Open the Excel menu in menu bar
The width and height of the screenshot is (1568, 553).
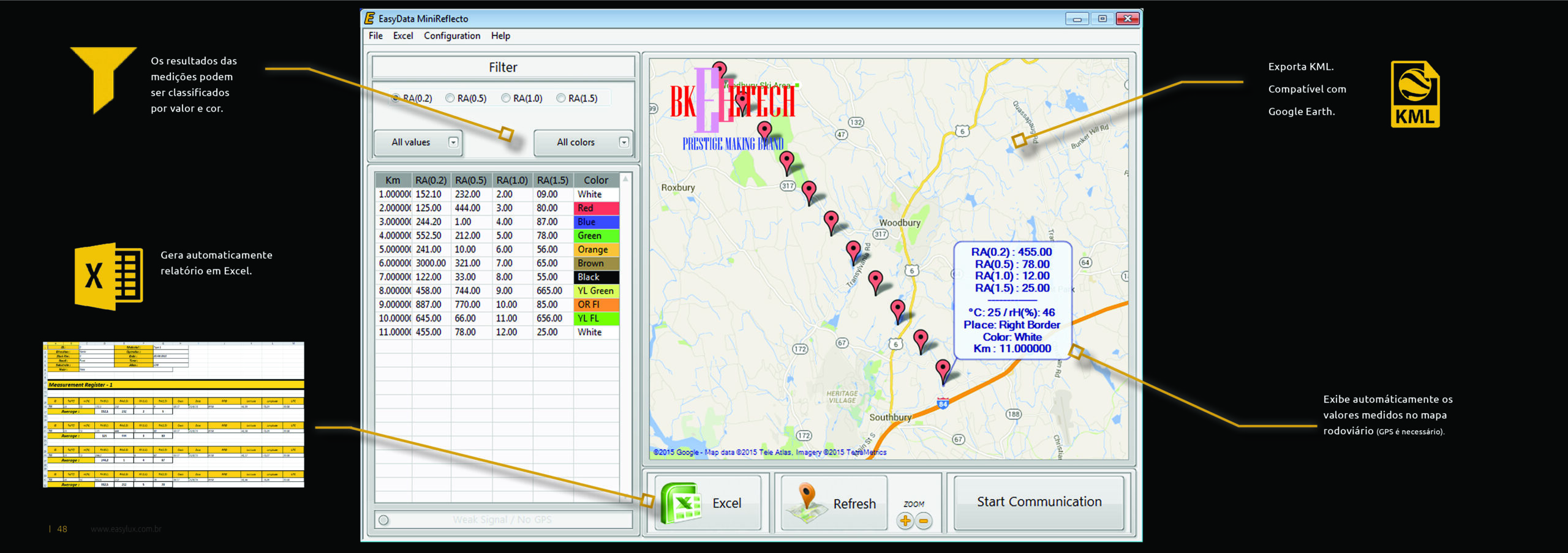click(402, 36)
